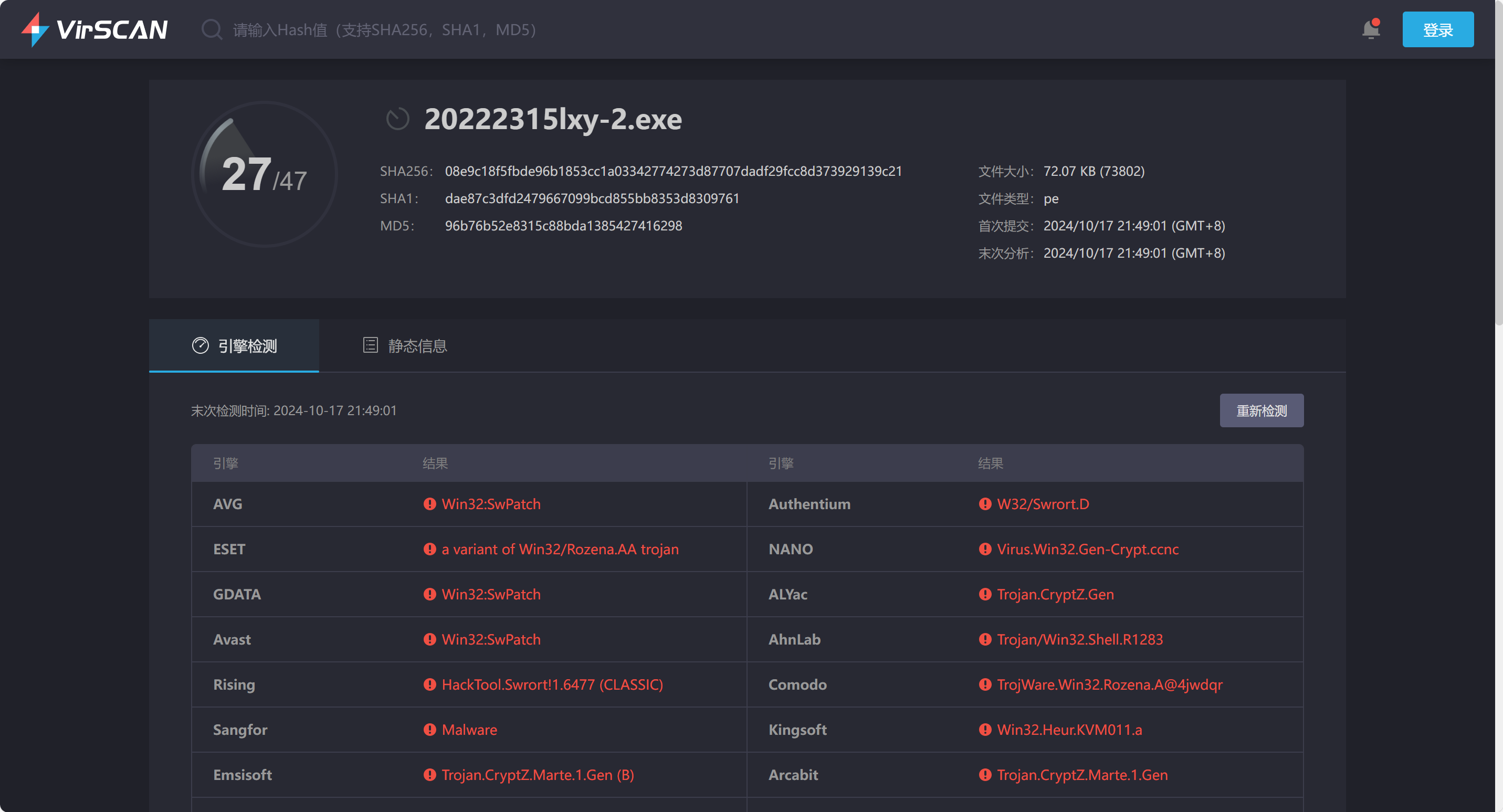Click the AVG result warning icon
Image resolution: width=1503 pixels, height=812 pixels.
[429, 503]
